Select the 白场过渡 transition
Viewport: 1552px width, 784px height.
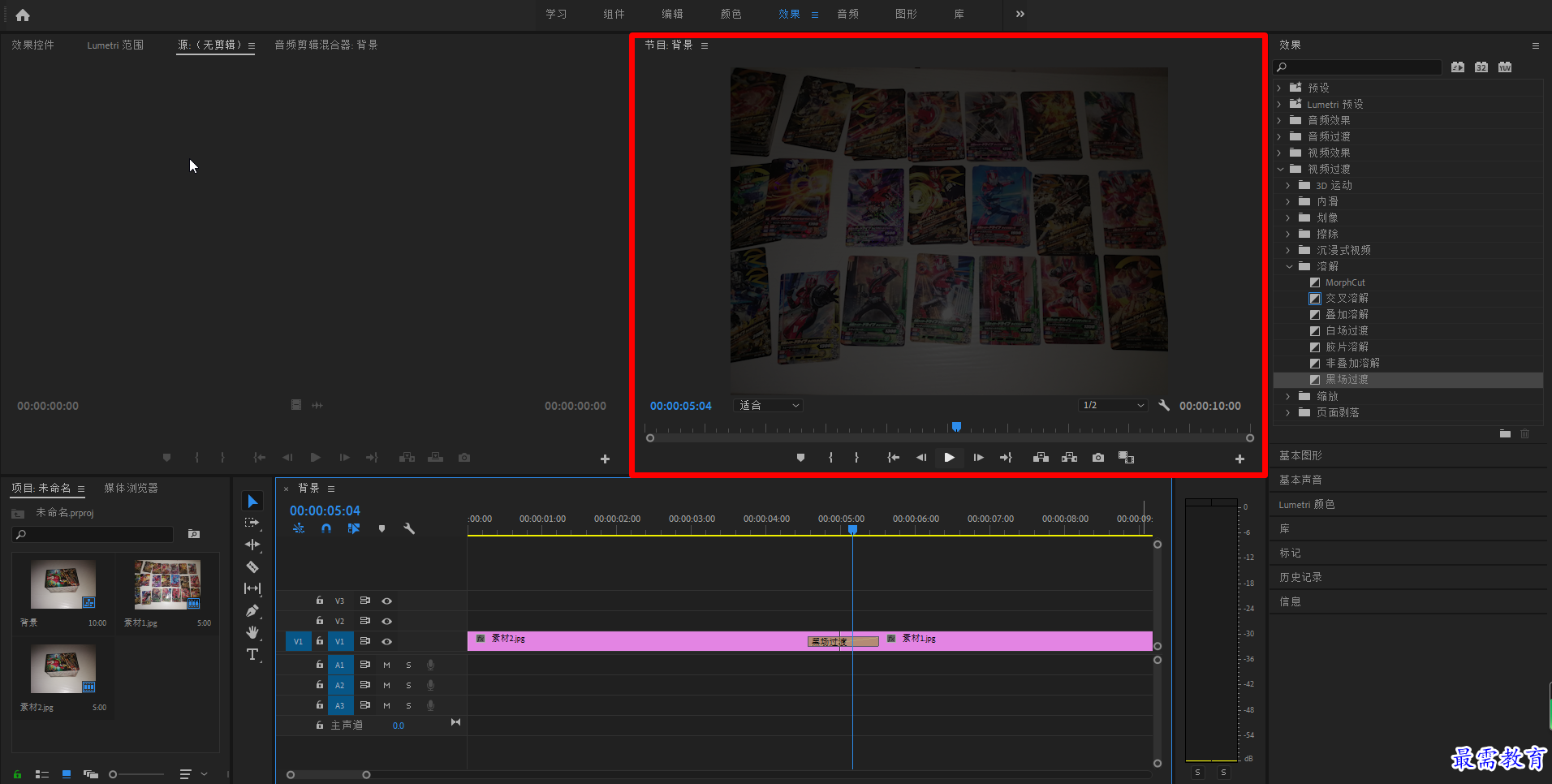1347,330
